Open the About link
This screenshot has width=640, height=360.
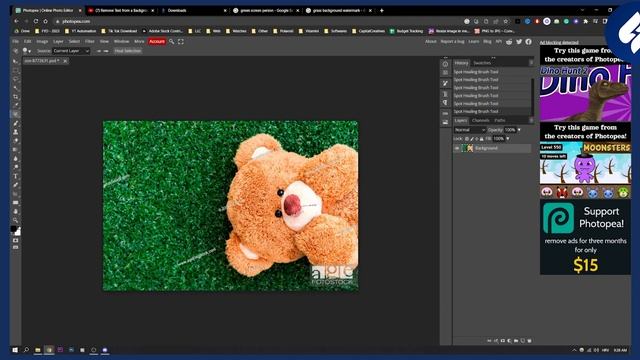point(431,42)
